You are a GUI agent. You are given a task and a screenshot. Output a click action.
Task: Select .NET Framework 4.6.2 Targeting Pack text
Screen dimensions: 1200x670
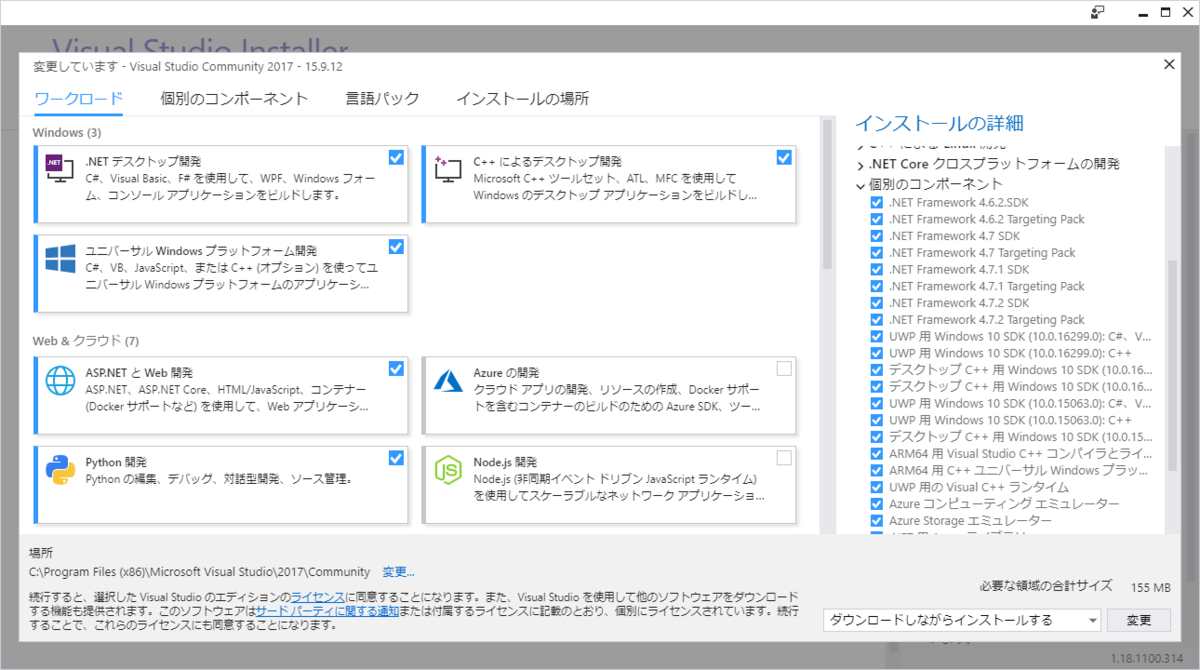(986, 219)
